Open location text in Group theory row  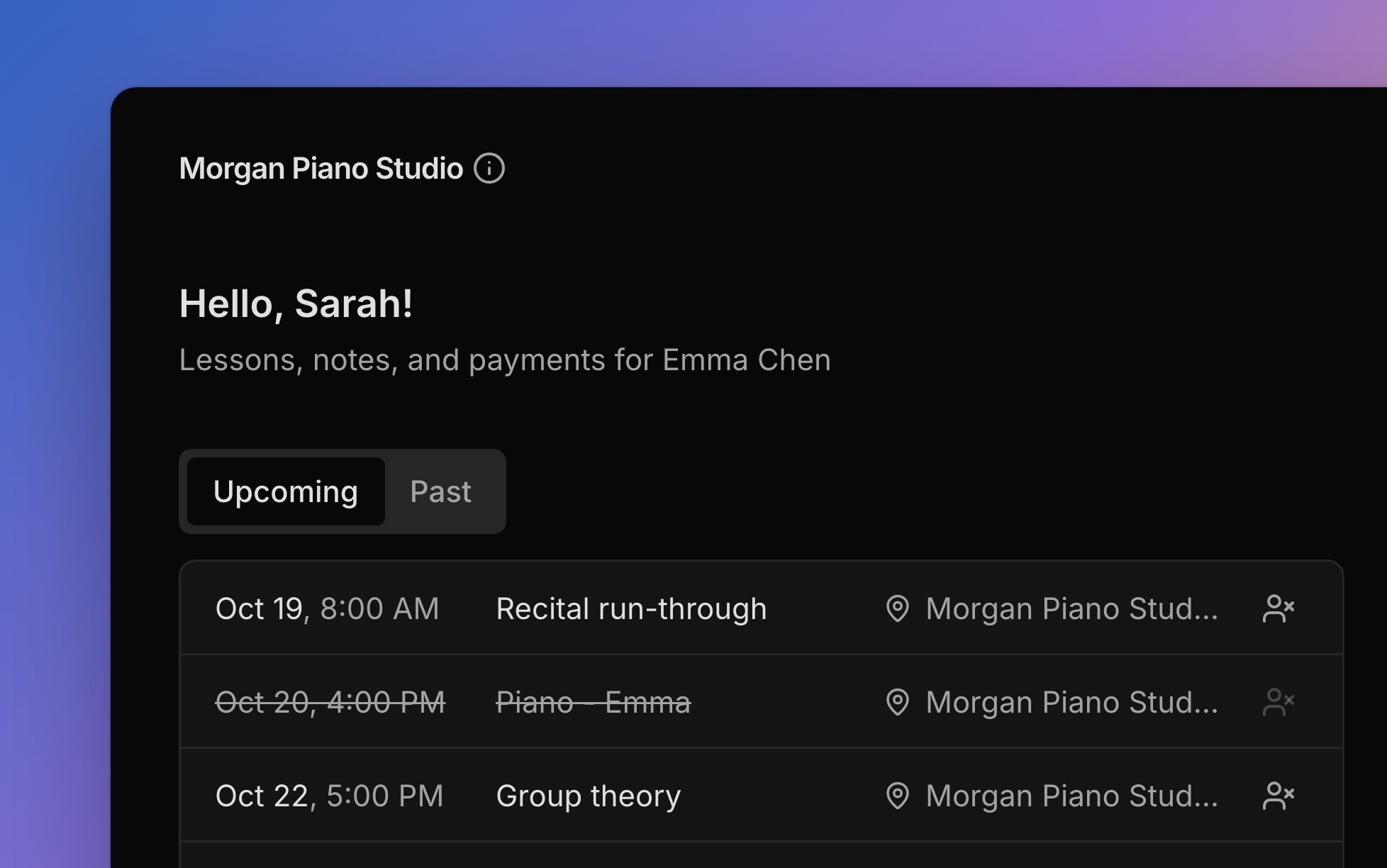(x=1072, y=796)
